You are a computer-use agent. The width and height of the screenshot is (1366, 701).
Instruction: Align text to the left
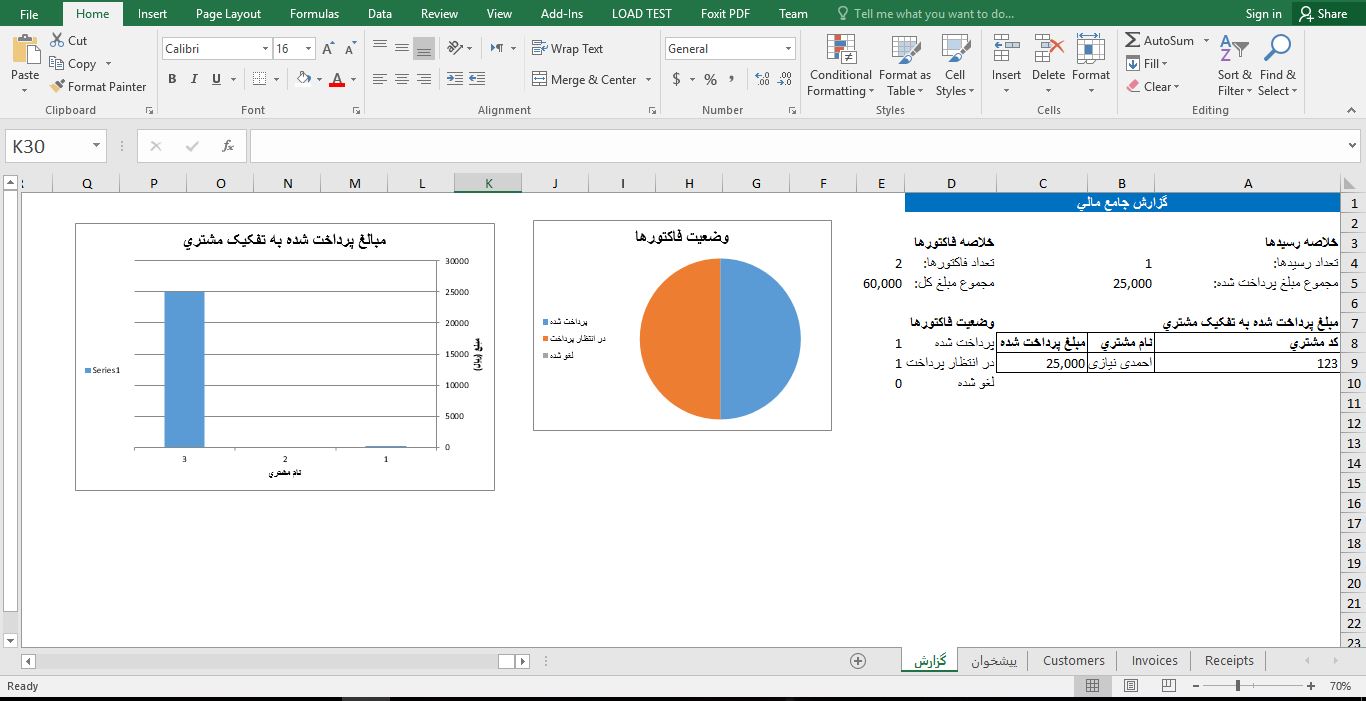coord(379,79)
